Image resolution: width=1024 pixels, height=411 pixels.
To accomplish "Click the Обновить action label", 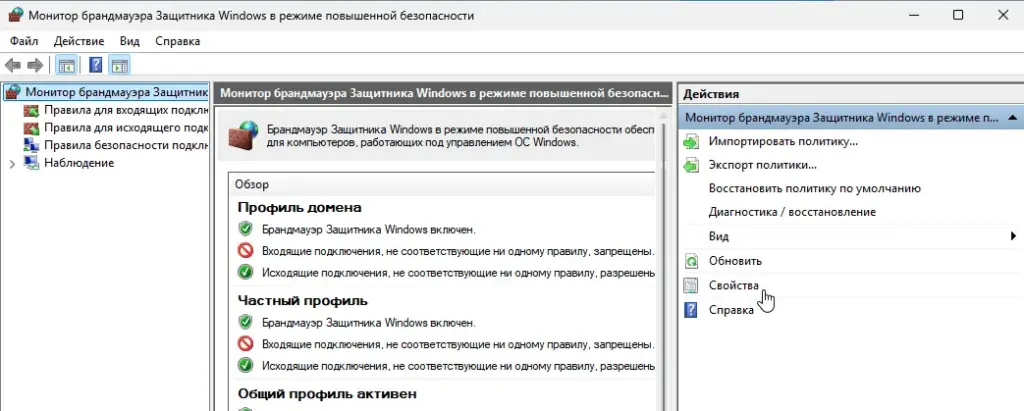I will point(735,261).
